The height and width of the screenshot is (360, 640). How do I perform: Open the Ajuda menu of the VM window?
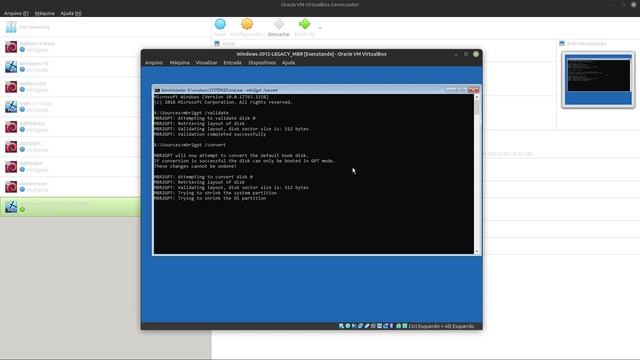pos(289,62)
